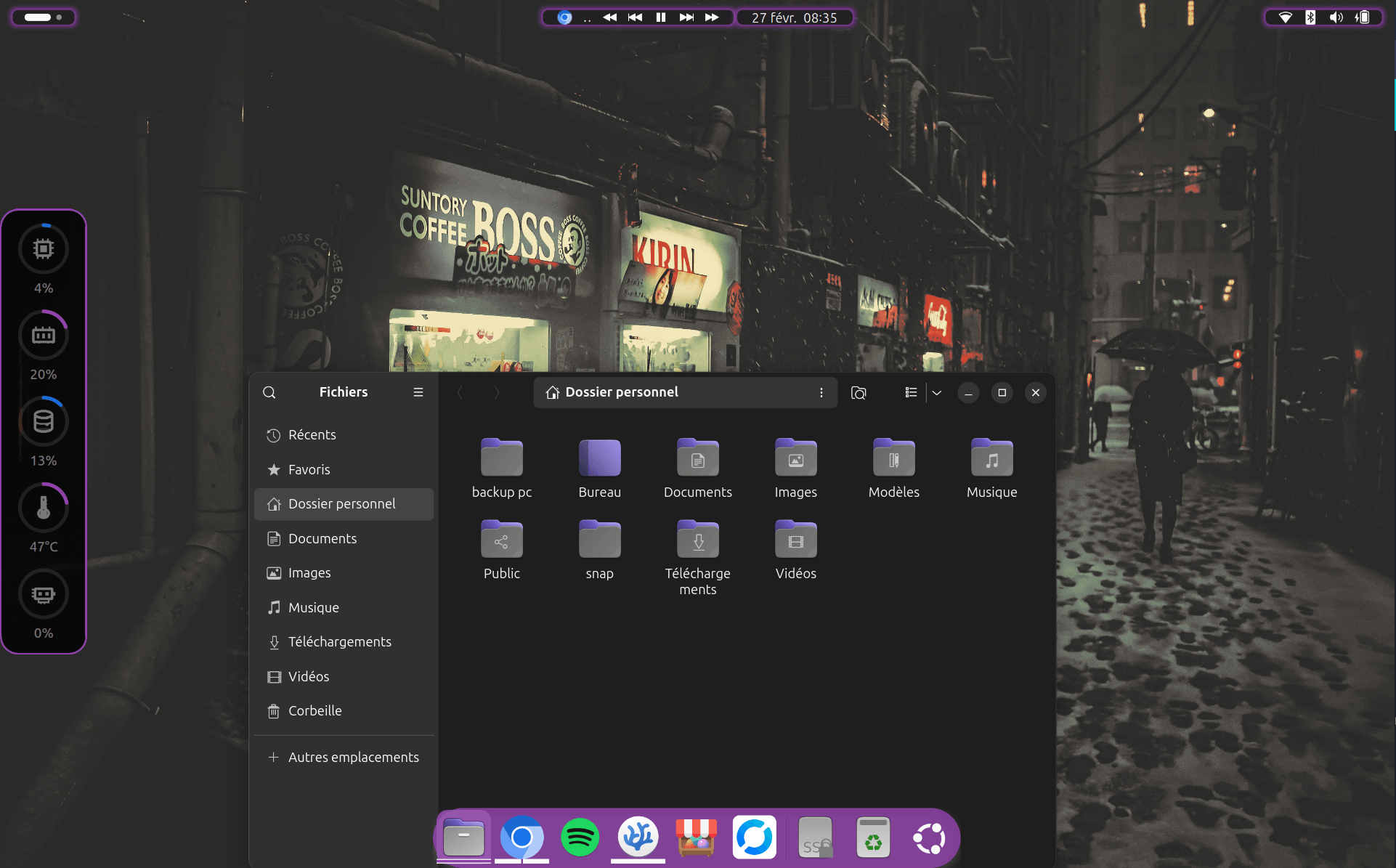The width and height of the screenshot is (1396, 868).
Task: Open the app store from the dock
Action: pyautogui.click(x=696, y=837)
